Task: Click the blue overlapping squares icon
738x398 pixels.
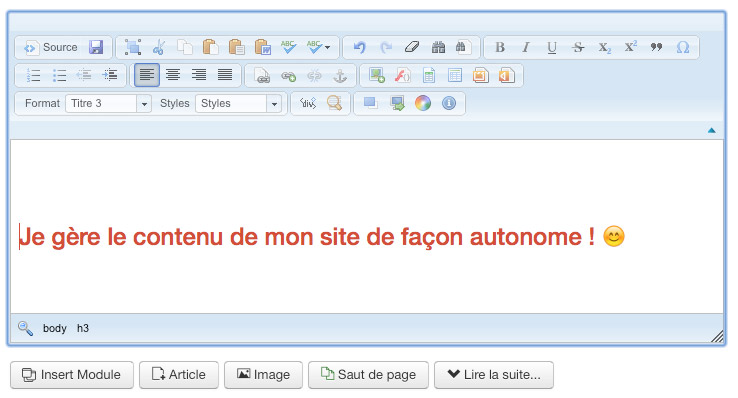Action: click(370, 103)
